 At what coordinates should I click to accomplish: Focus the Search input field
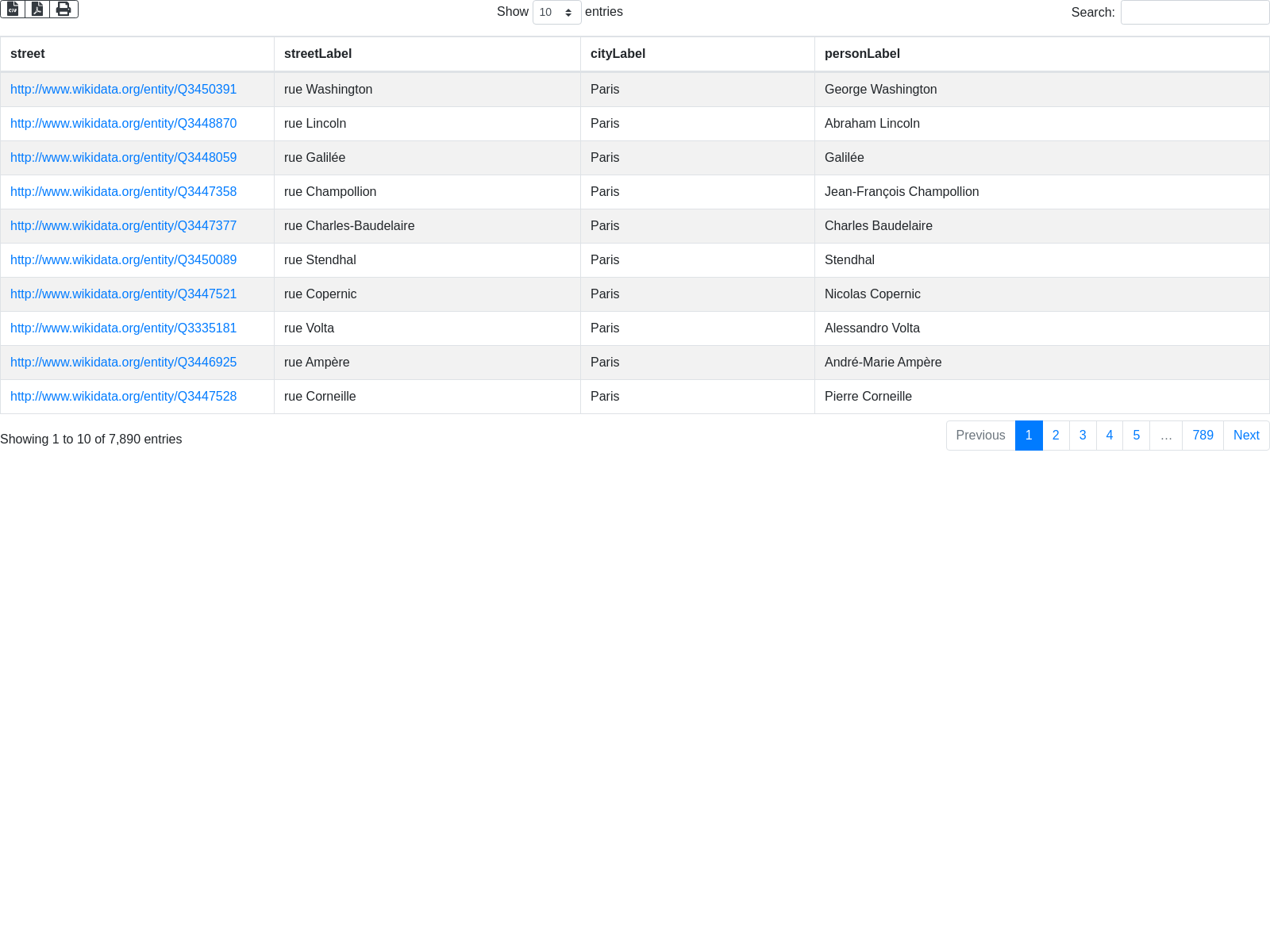tap(1195, 13)
